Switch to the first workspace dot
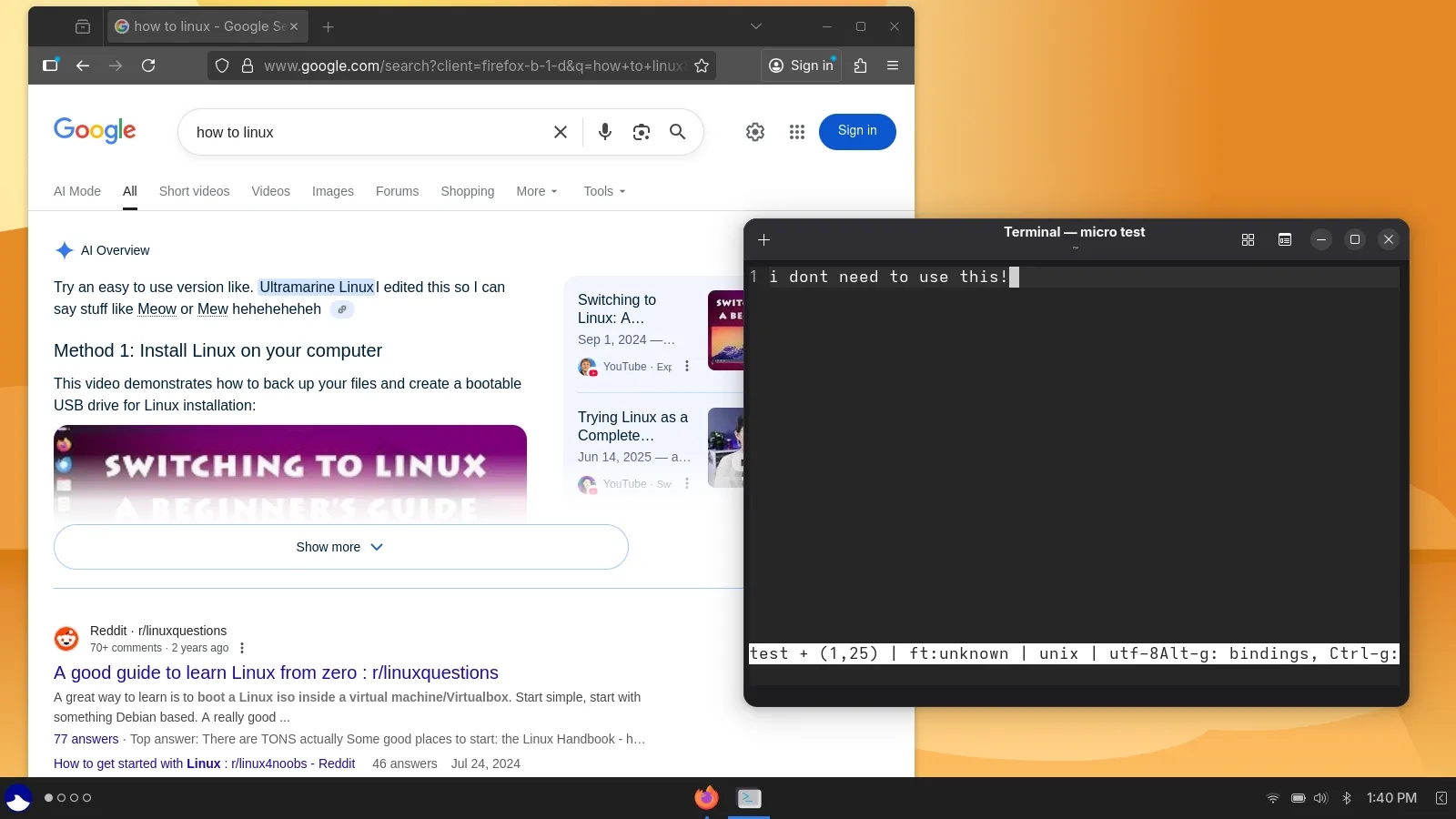Screen dimensions: 1456x819 49,798
